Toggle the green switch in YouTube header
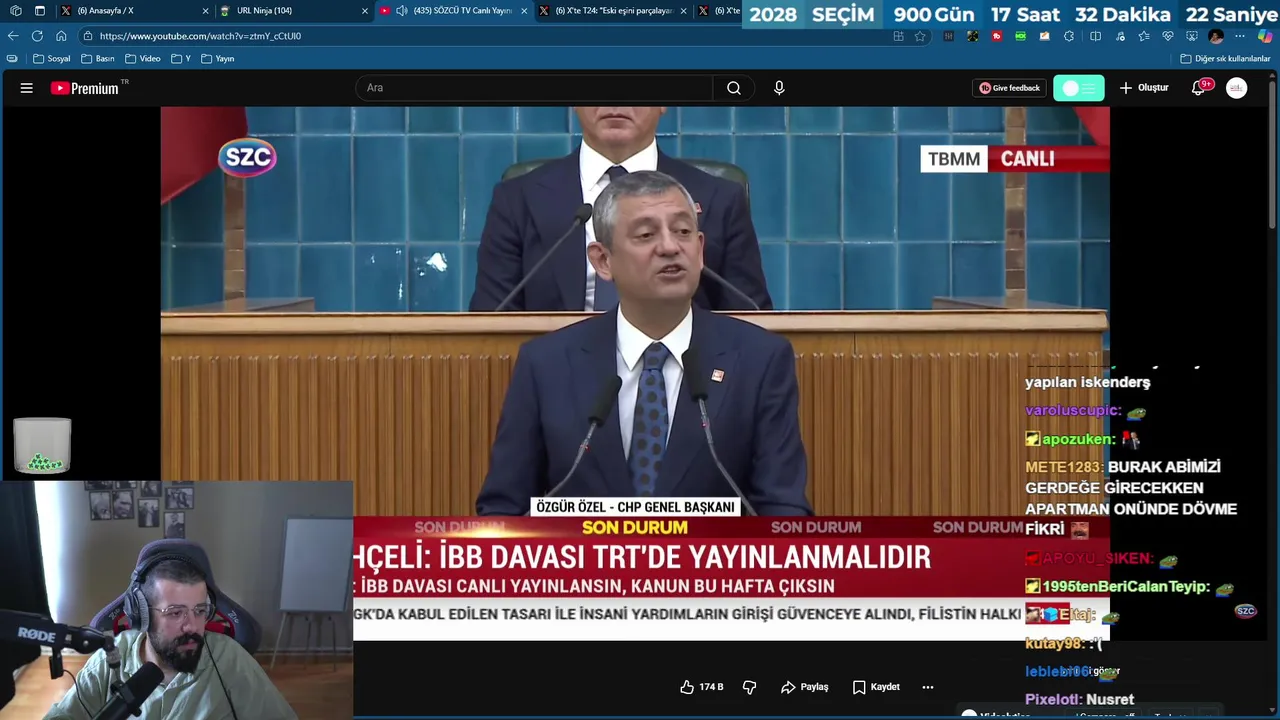This screenshot has height=720, width=1280. click(1079, 88)
